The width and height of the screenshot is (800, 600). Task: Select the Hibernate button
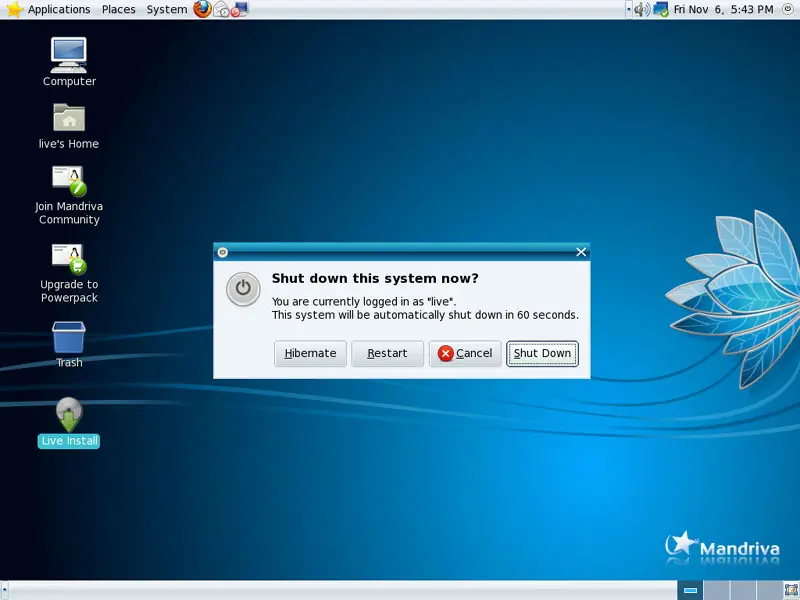tap(310, 354)
